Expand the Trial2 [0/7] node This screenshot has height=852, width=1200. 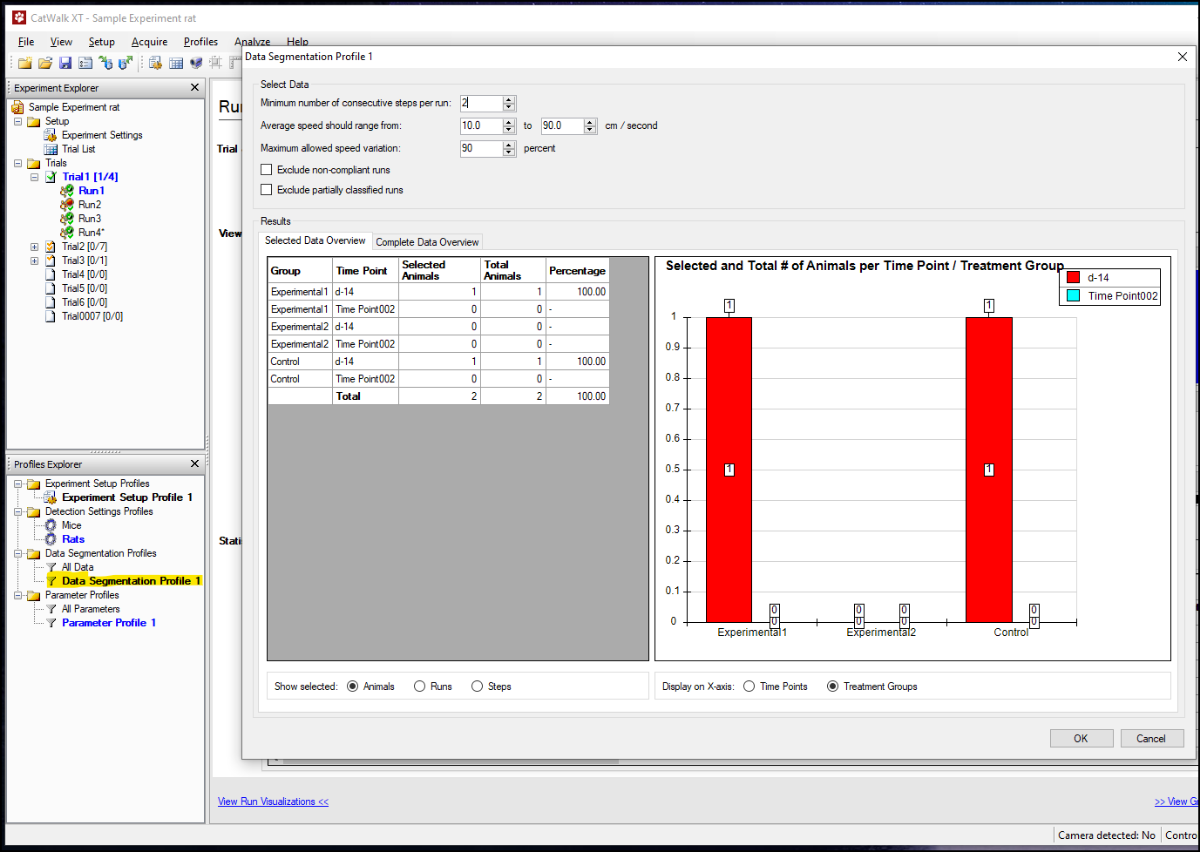pos(35,246)
